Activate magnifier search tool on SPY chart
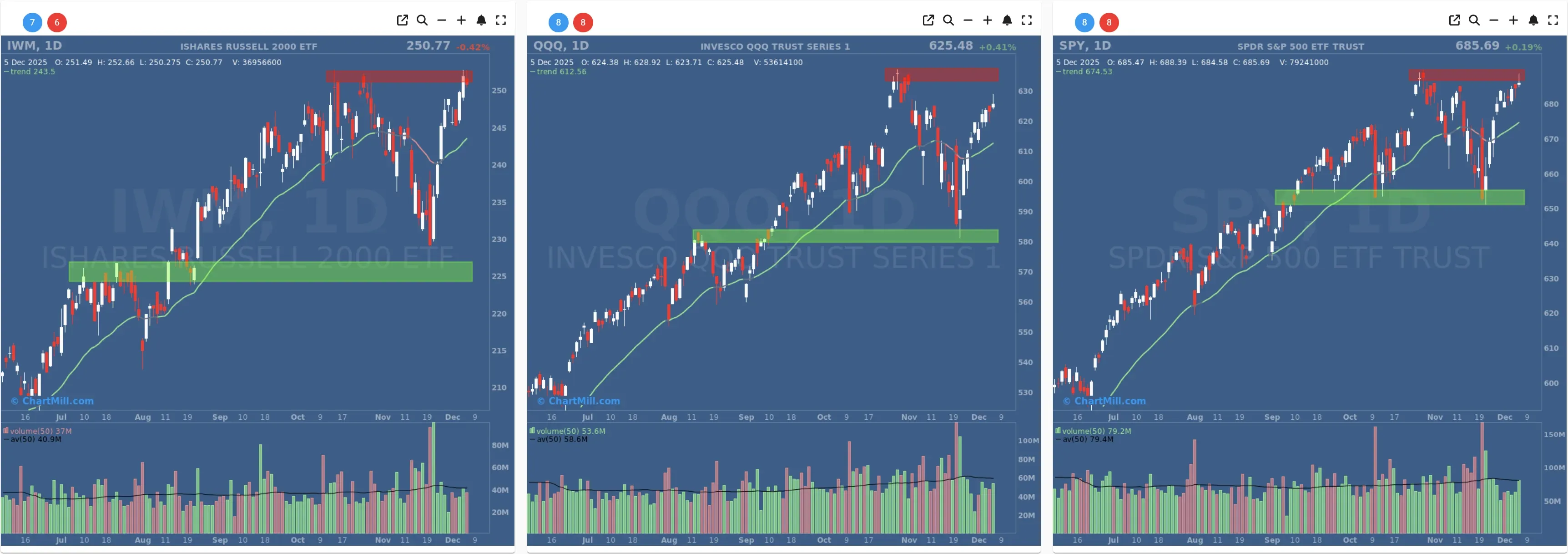This screenshot has height=554, width=1568. 1474,20
